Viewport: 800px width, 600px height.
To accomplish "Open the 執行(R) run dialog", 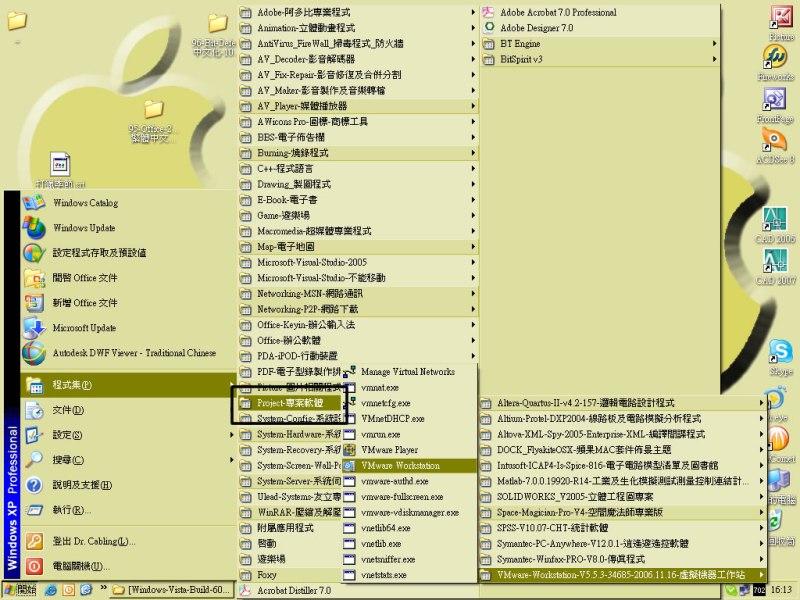I will 128,510.
